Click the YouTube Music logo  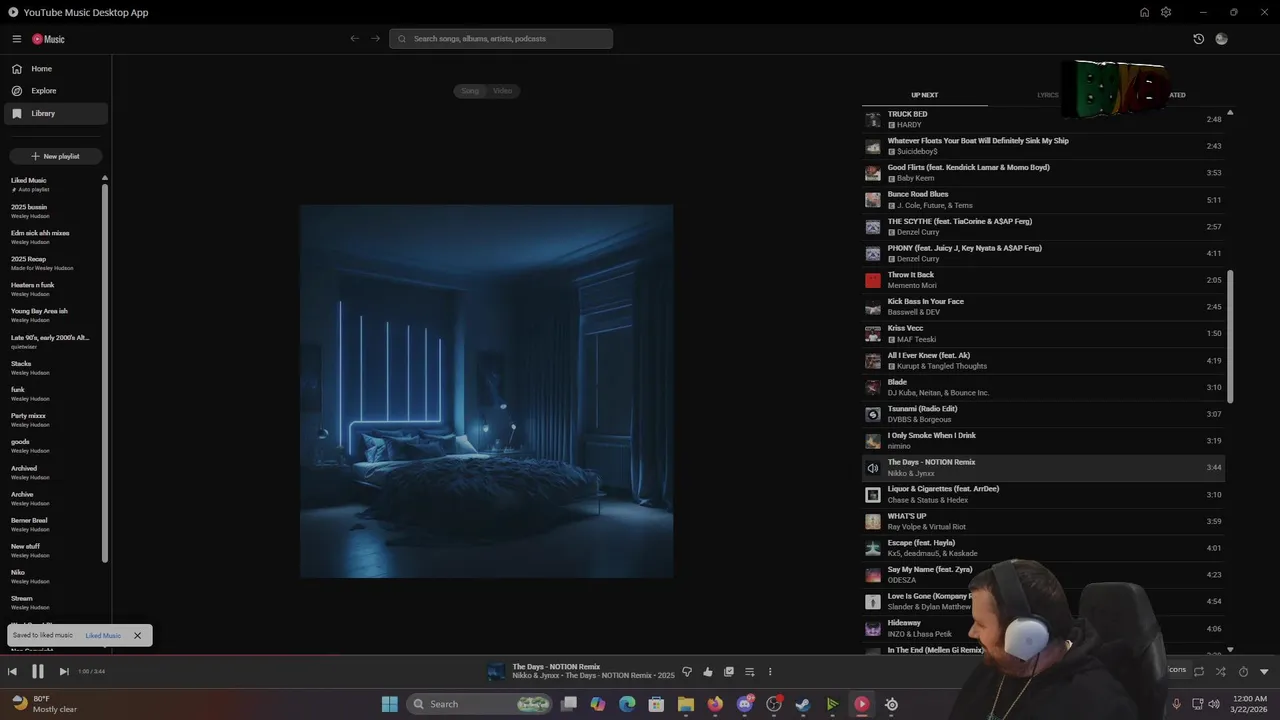[48, 39]
